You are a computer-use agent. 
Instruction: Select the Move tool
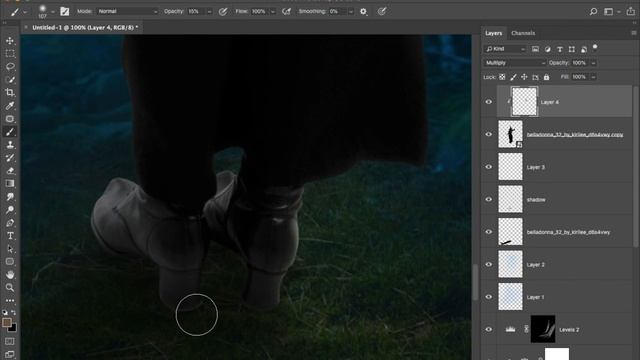pos(10,41)
